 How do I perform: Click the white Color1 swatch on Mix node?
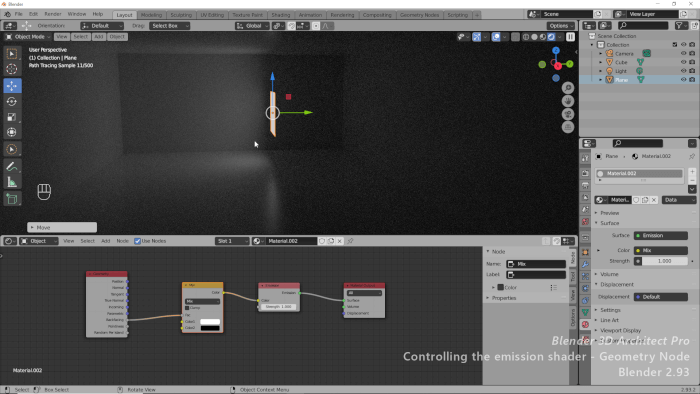coord(210,321)
